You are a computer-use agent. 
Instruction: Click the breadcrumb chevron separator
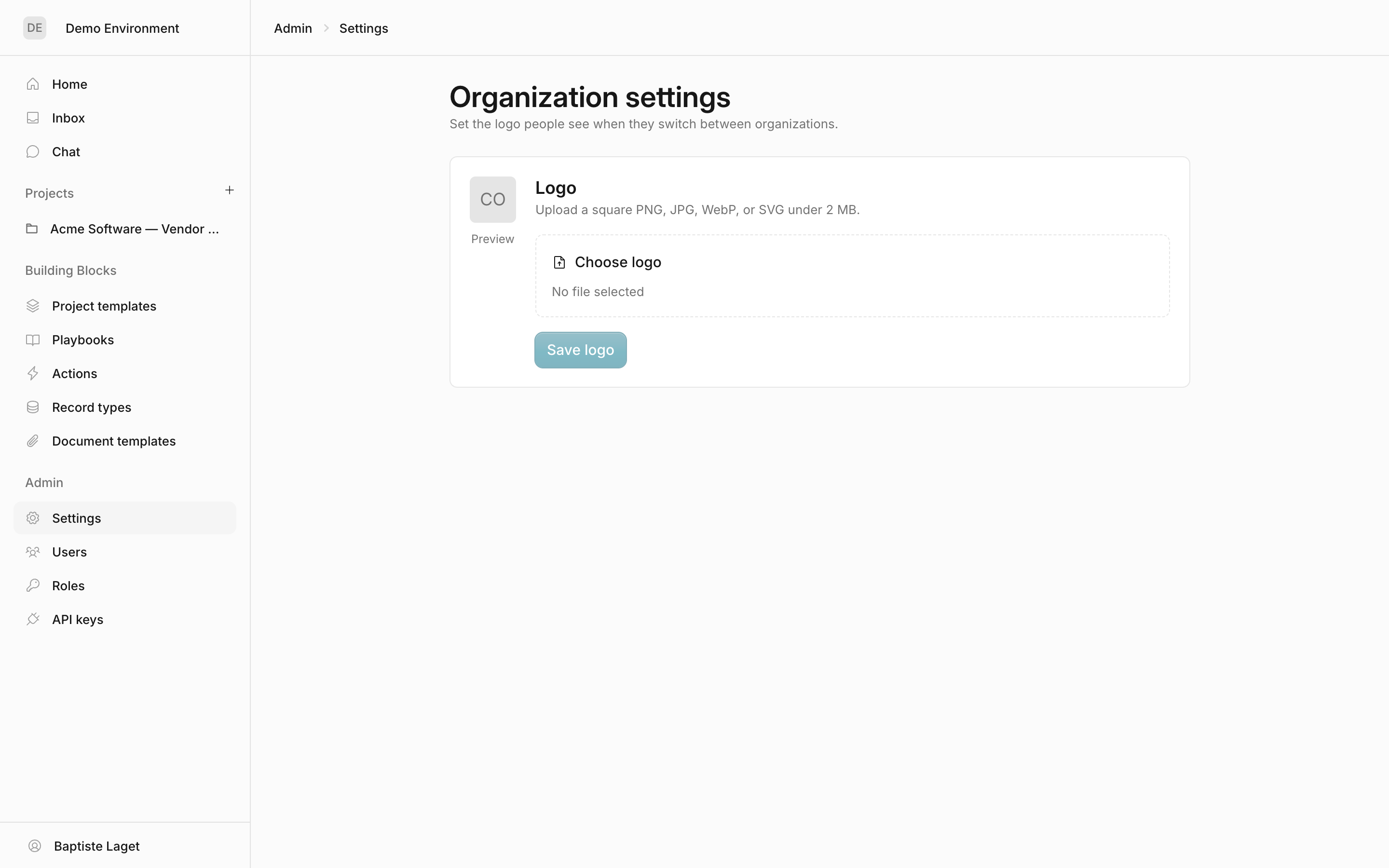pyautogui.click(x=326, y=28)
